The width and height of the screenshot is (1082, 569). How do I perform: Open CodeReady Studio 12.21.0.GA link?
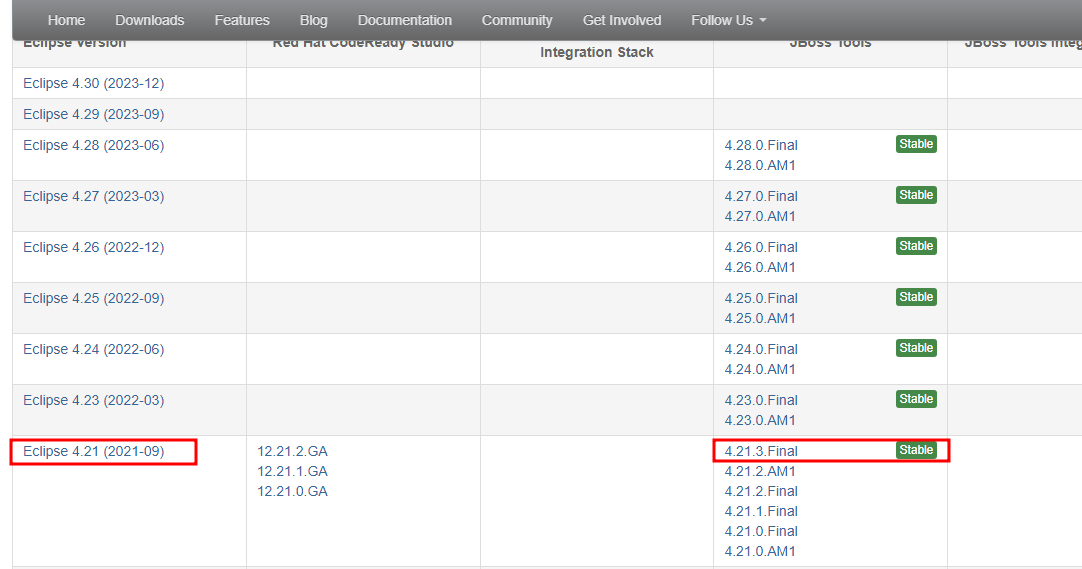293,492
